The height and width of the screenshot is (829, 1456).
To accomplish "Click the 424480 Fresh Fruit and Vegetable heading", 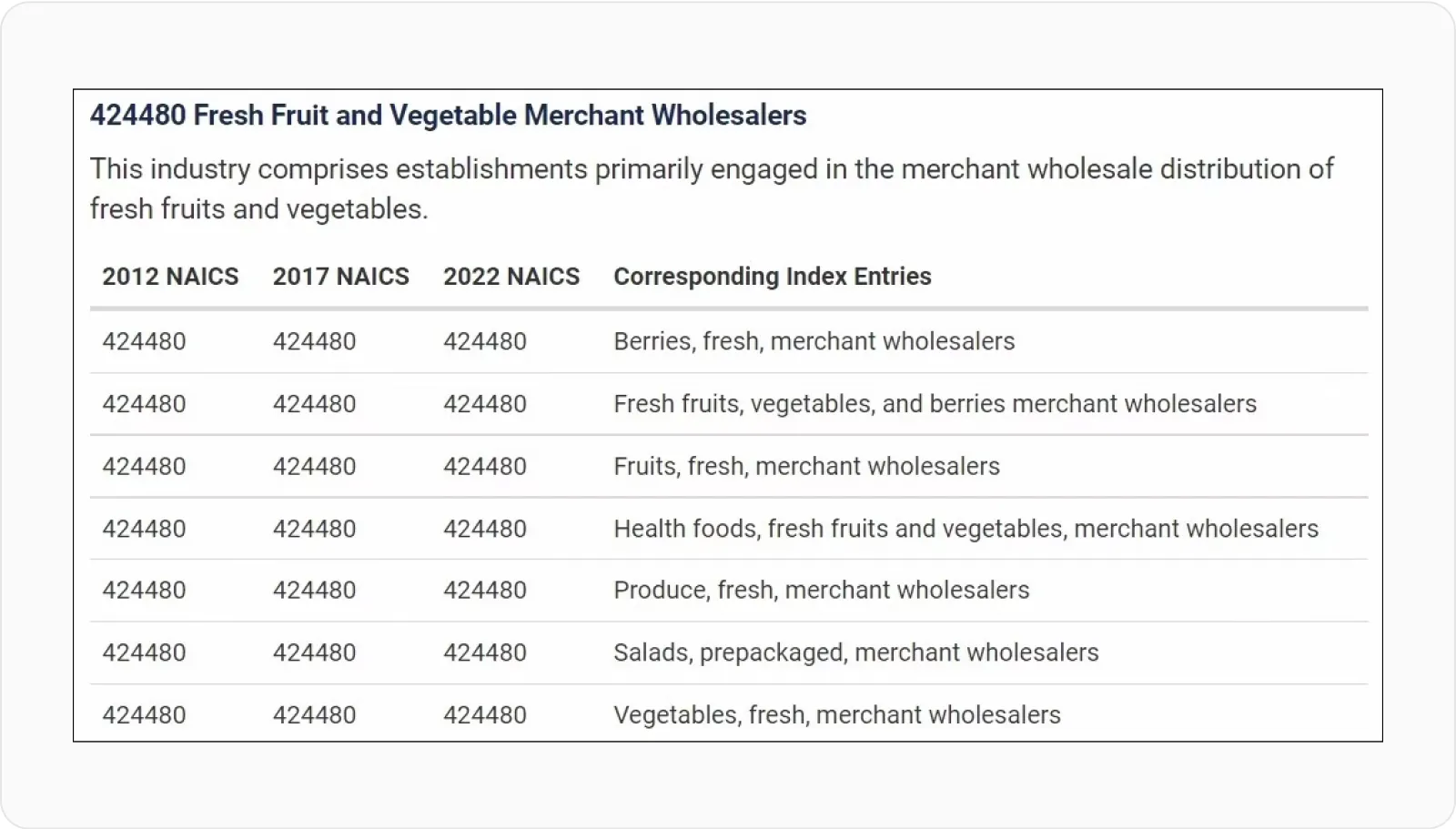I will point(448,116).
